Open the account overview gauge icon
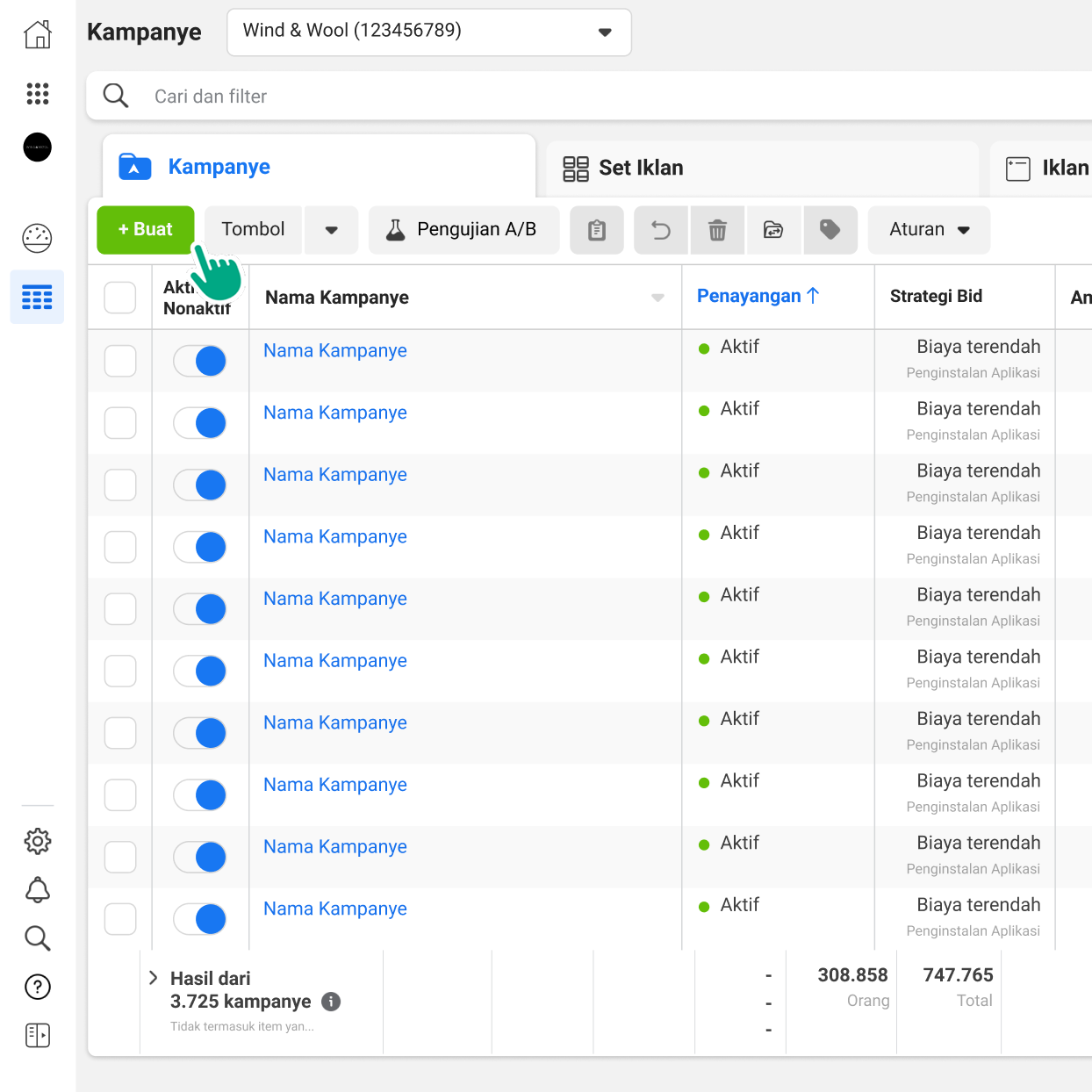The height and width of the screenshot is (1092, 1092). pyautogui.click(x=38, y=238)
